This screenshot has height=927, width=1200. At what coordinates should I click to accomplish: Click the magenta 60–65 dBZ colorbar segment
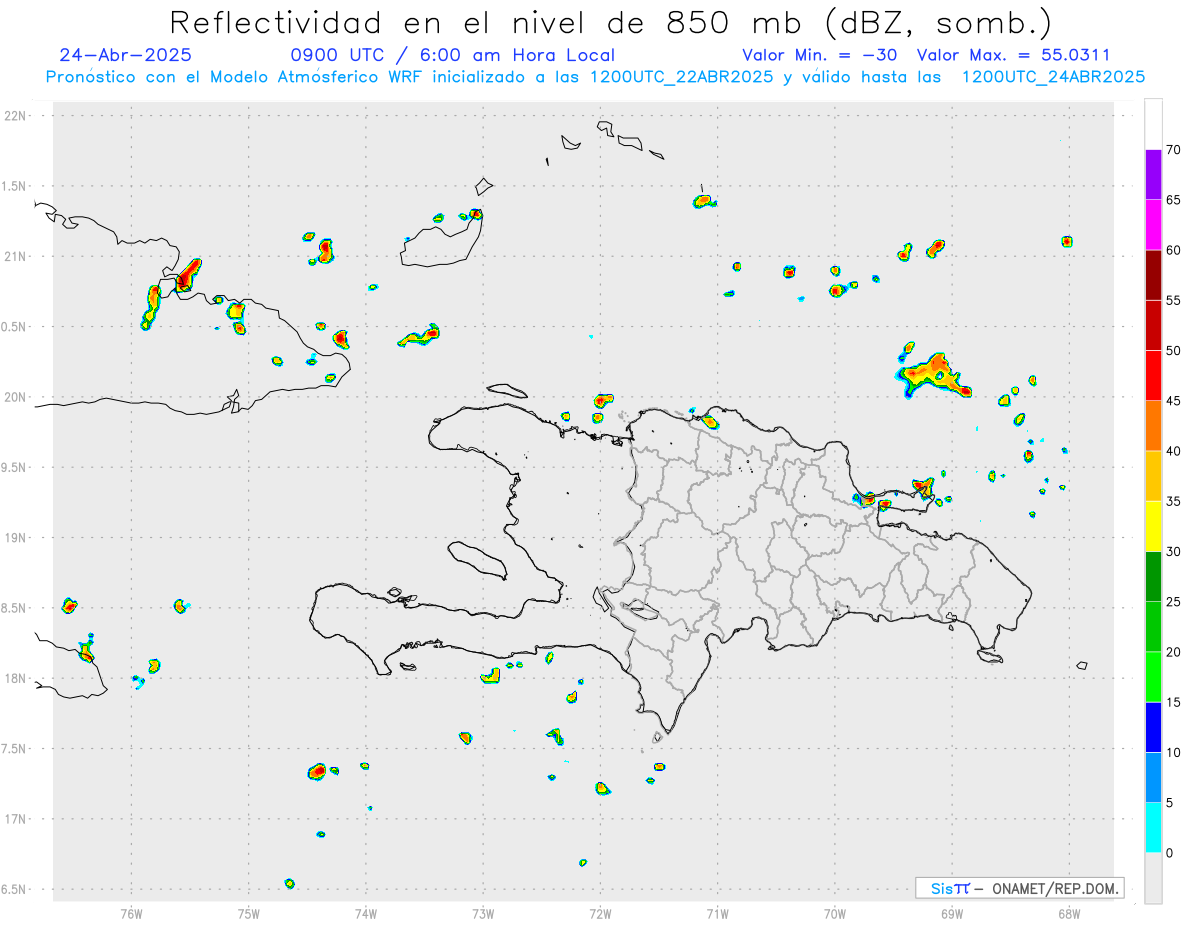pos(1153,225)
